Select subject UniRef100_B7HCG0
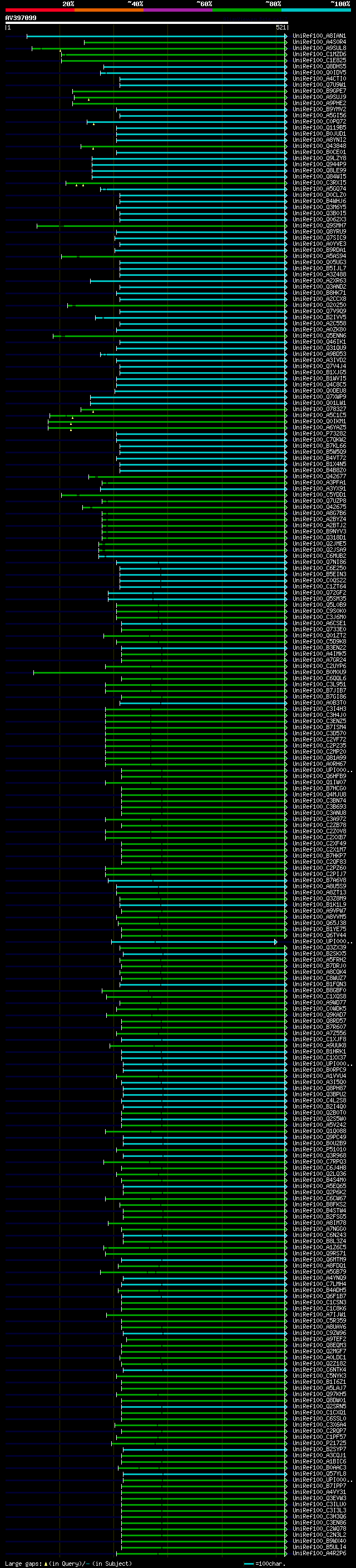 coord(319,789)
